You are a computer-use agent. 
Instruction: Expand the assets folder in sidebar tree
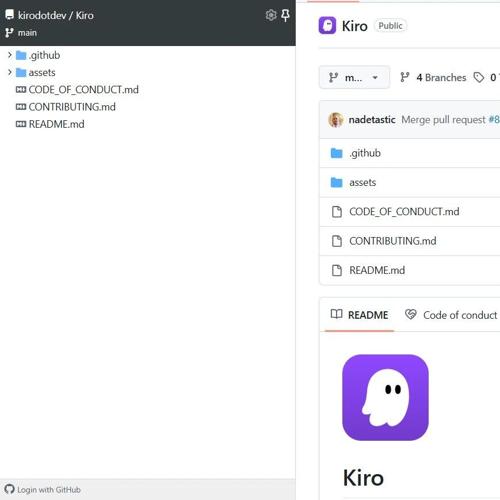10,72
